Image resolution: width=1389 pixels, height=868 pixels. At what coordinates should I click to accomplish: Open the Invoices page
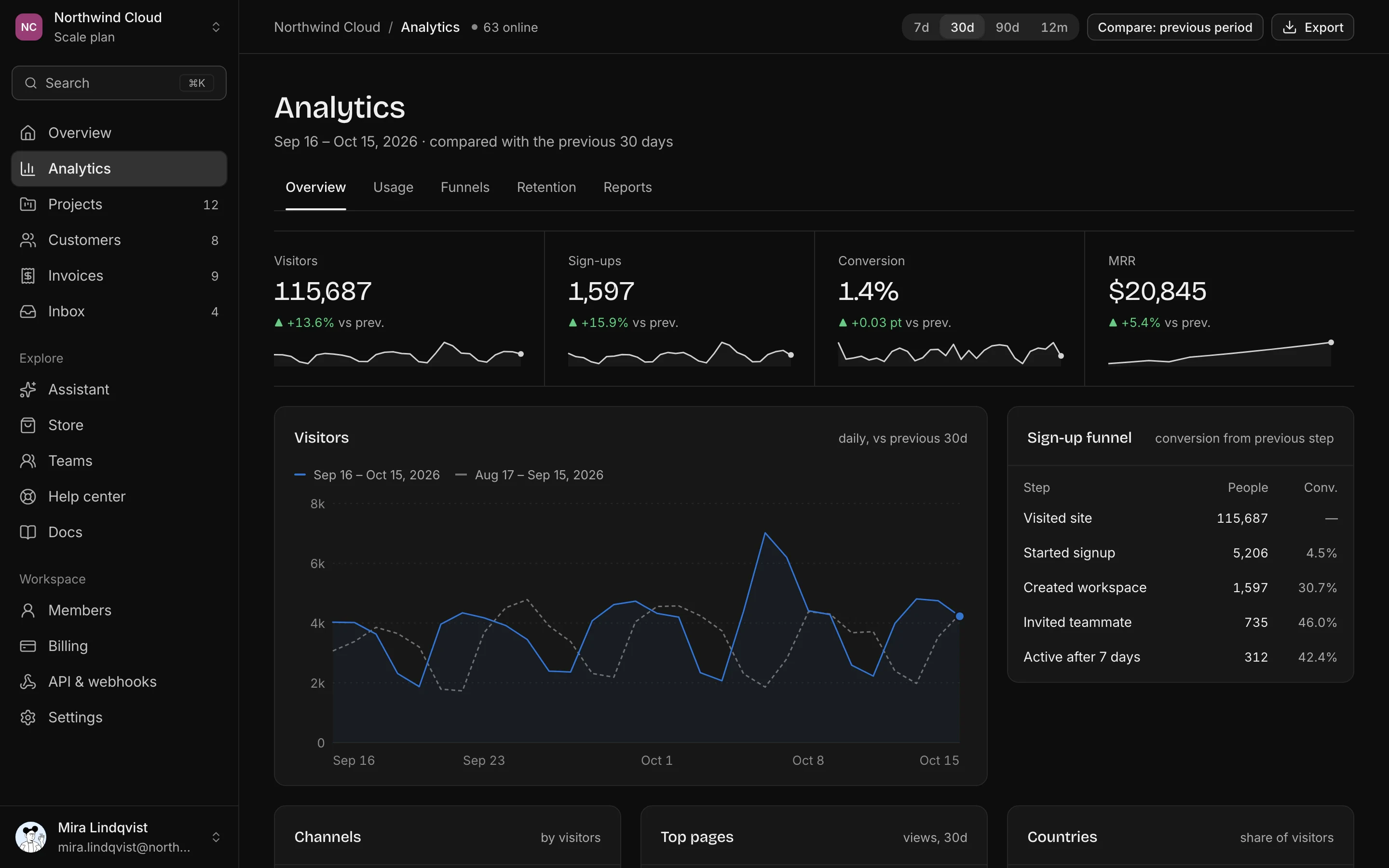point(119,275)
